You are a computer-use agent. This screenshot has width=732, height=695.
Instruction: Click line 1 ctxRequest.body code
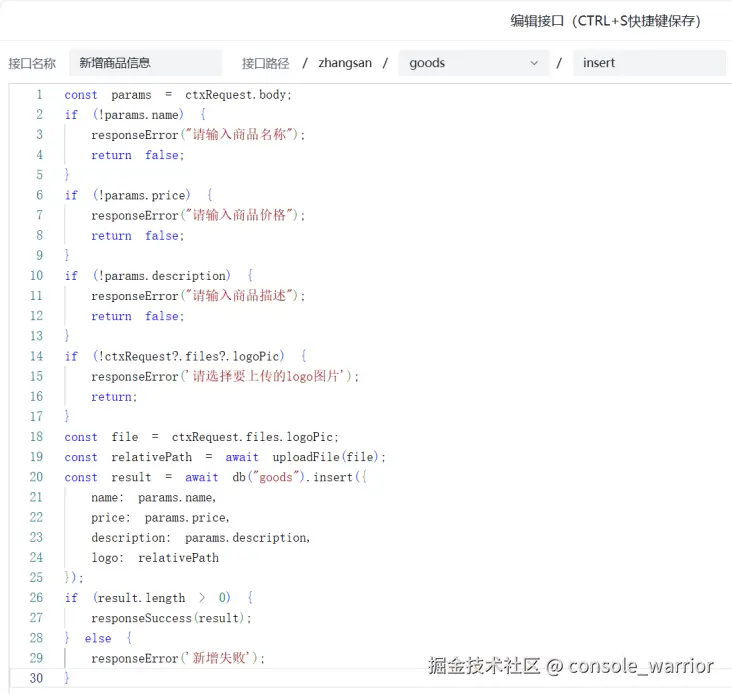[x=238, y=95]
